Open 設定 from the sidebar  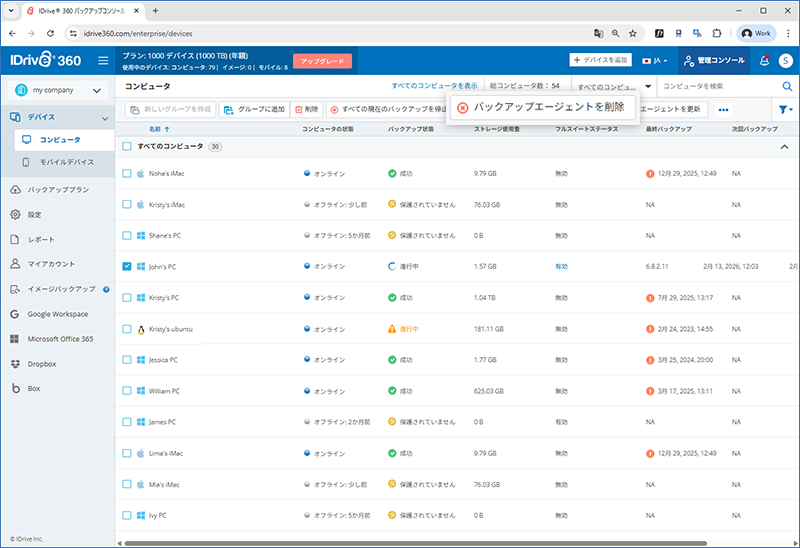[x=35, y=214]
